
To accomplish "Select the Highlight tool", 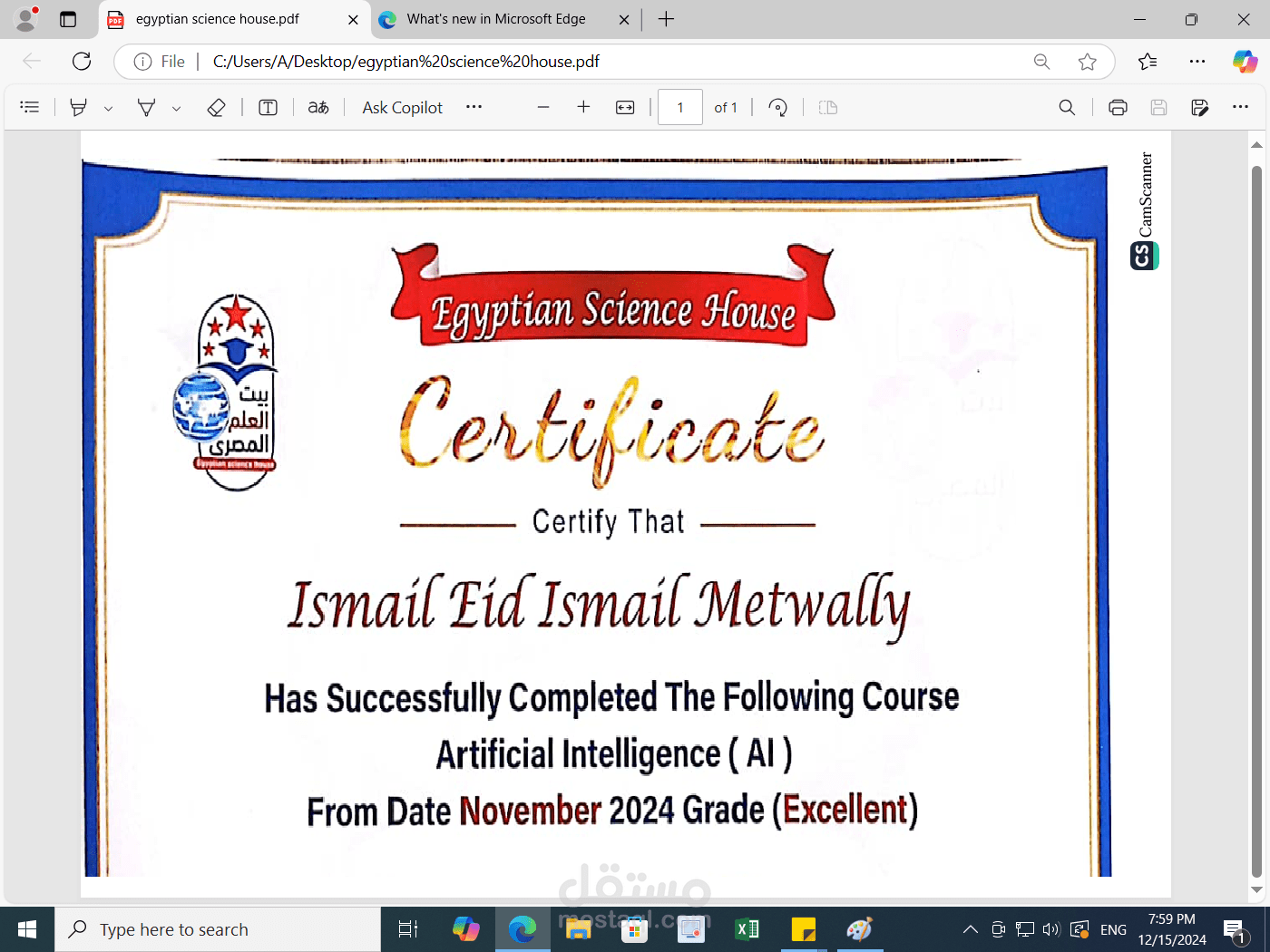I will point(79,107).
